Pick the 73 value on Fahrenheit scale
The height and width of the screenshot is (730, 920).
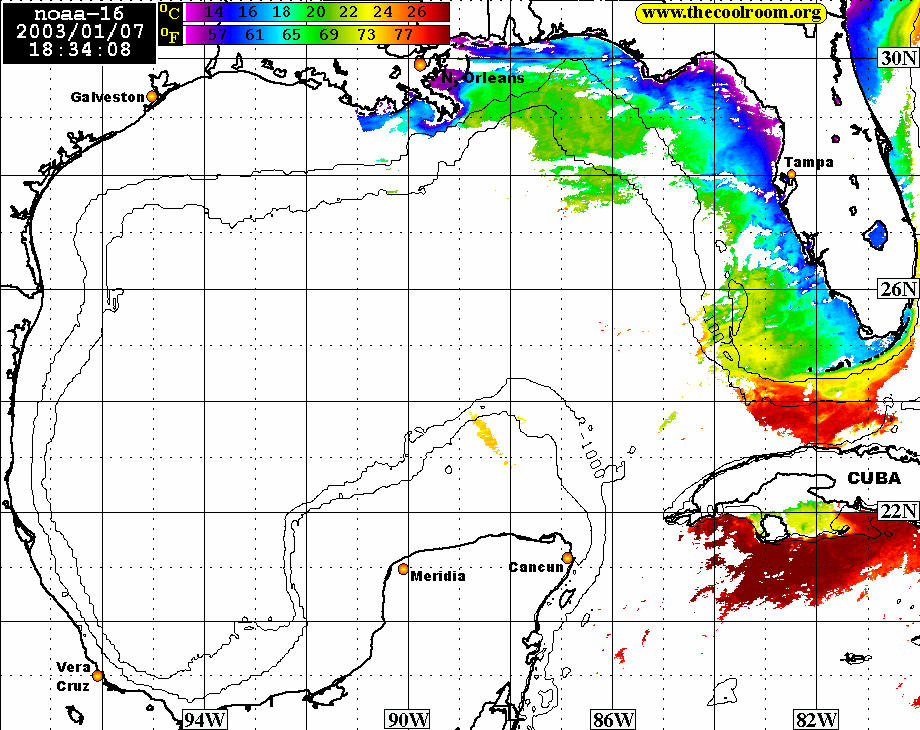click(366, 35)
